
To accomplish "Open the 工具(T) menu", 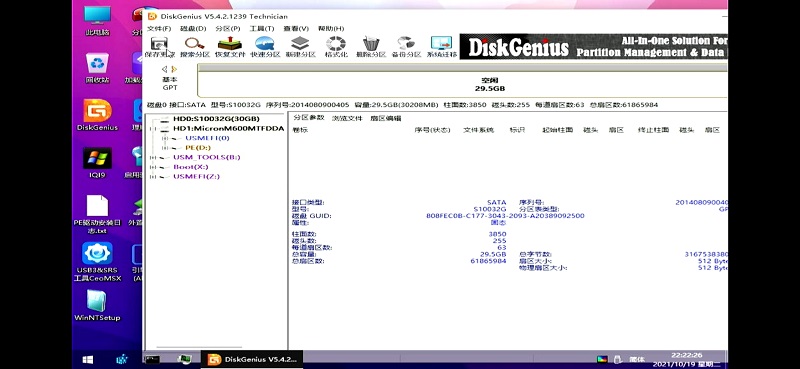I will point(262,29).
